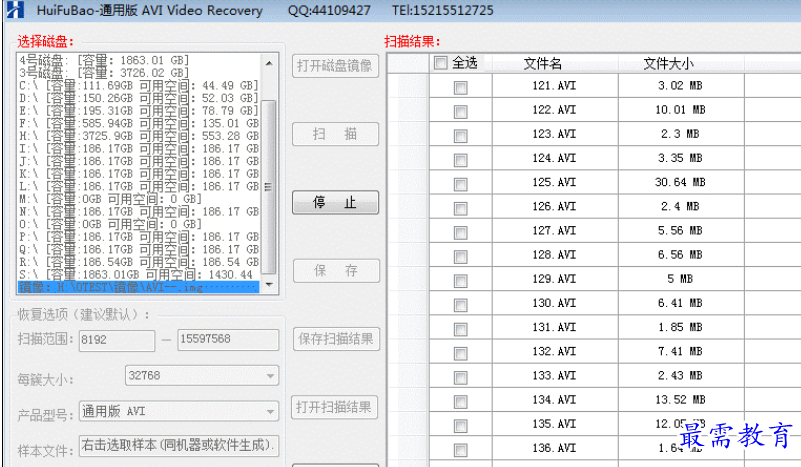Screen dimensions: 801x467
Task: Select drive C:\ in disk list
Action: click(138, 85)
